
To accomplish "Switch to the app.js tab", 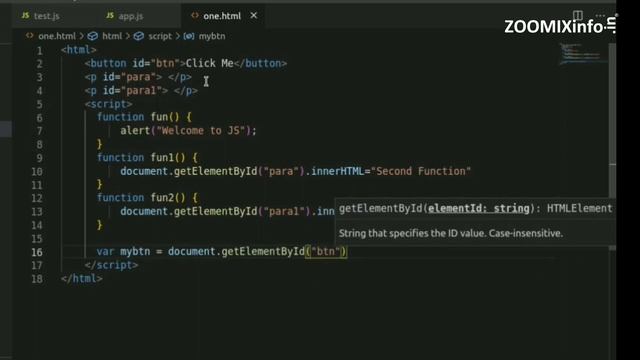I will [131, 16].
